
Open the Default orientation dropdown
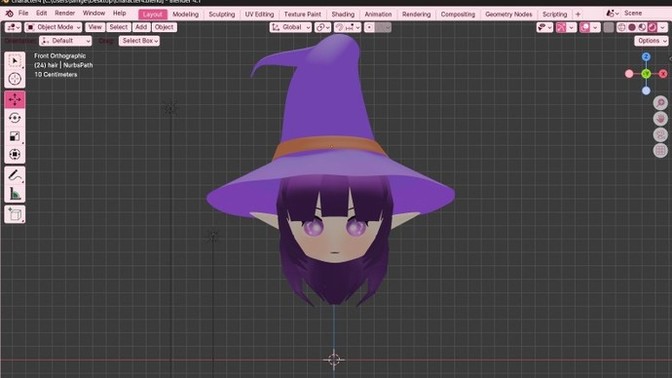tap(65, 41)
